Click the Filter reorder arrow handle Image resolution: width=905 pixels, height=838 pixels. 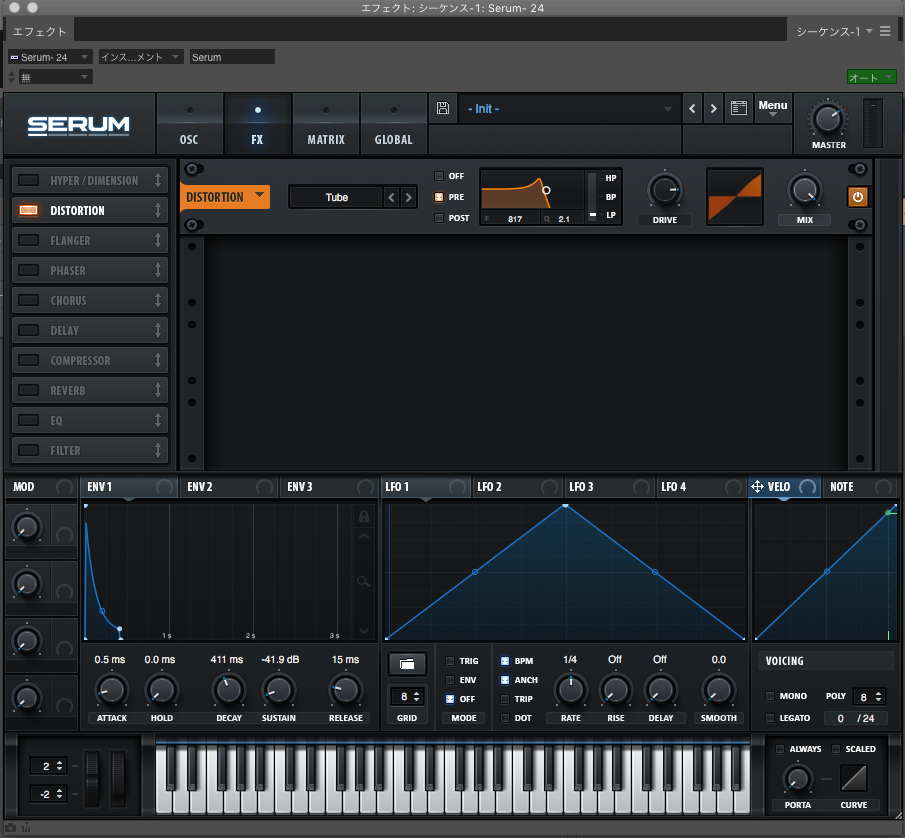click(x=158, y=450)
